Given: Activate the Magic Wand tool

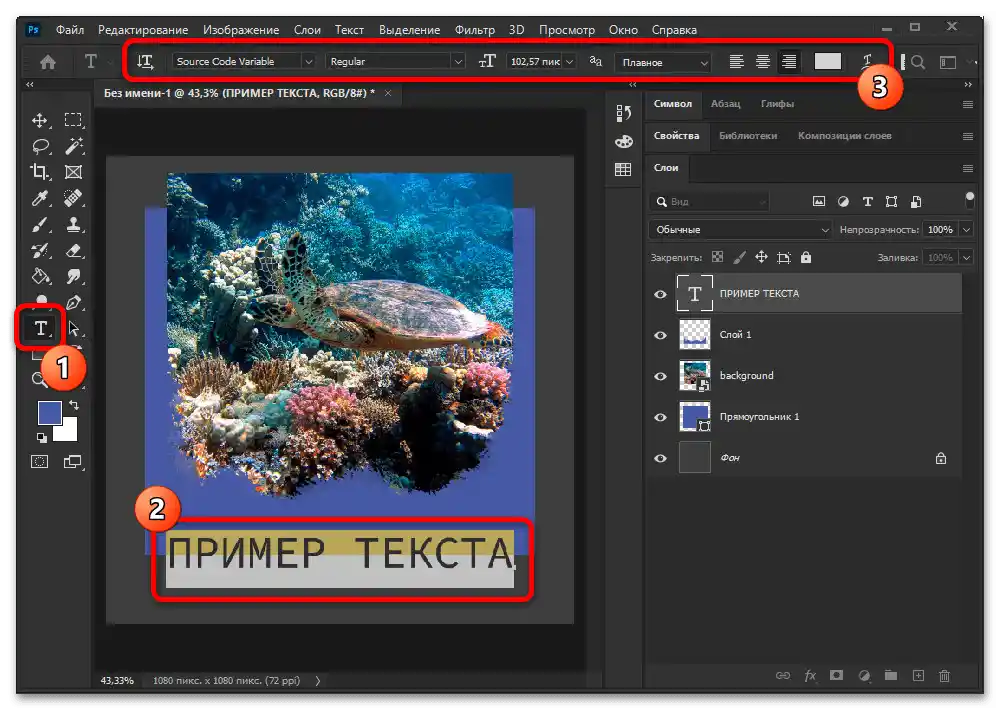Looking at the screenshot, I should 73,147.
